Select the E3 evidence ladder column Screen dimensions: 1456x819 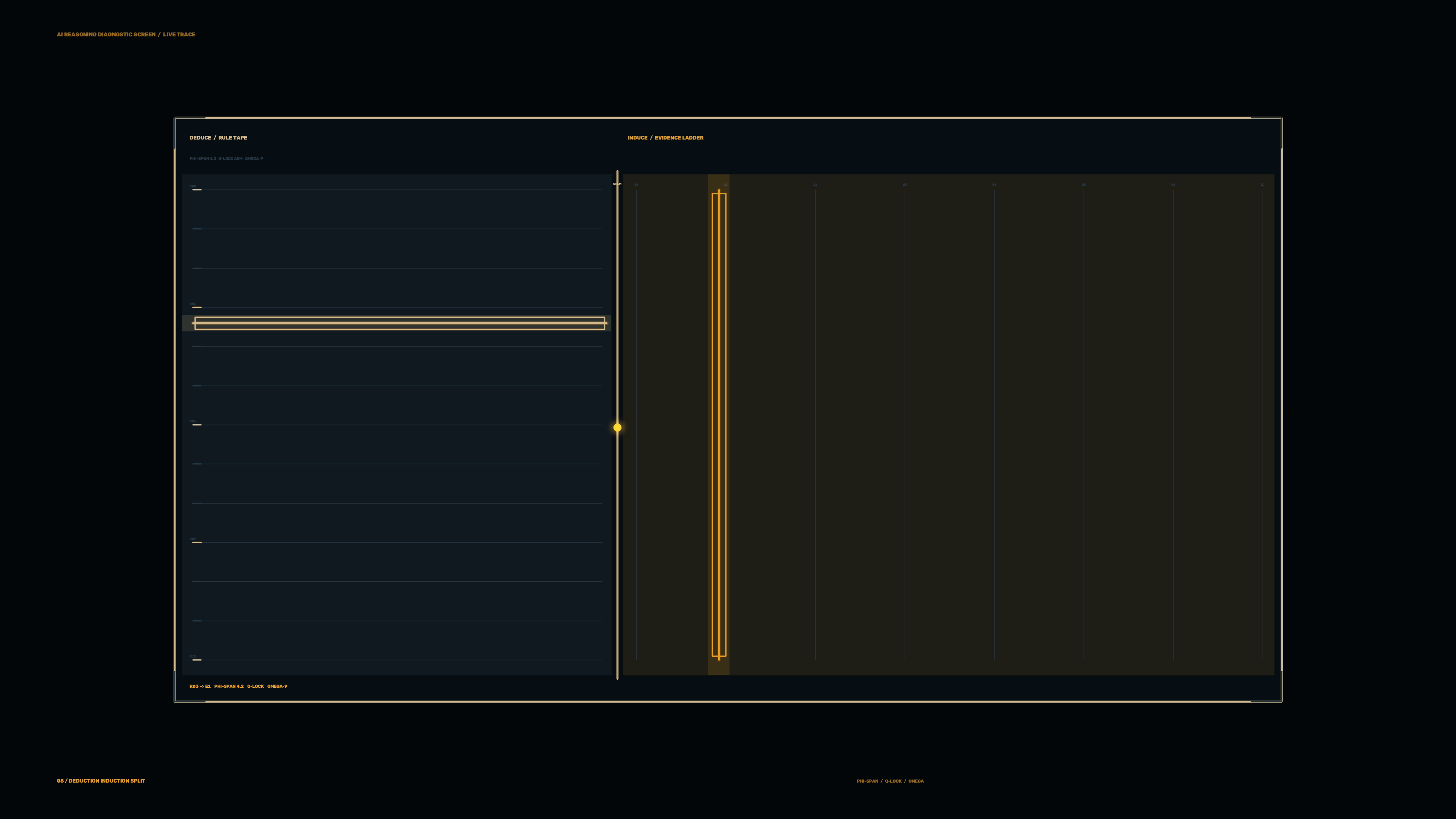(x=904, y=425)
